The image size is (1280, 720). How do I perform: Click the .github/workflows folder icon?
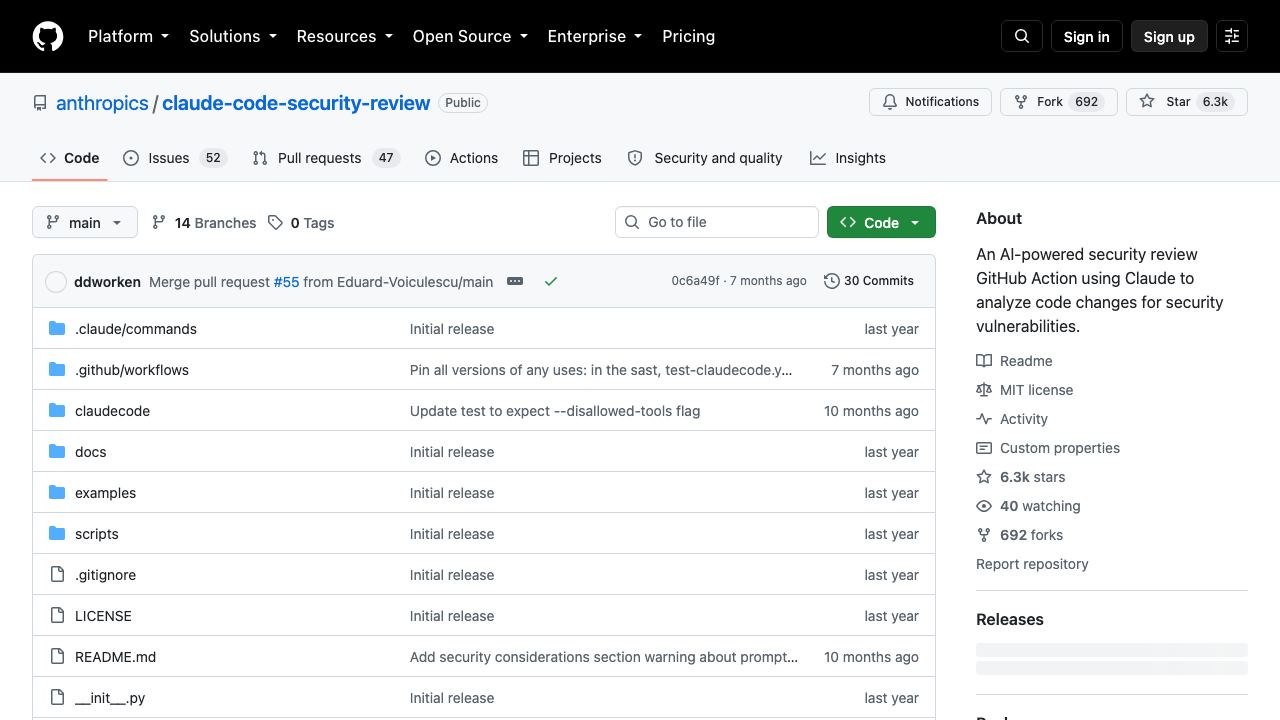coord(57,370)
